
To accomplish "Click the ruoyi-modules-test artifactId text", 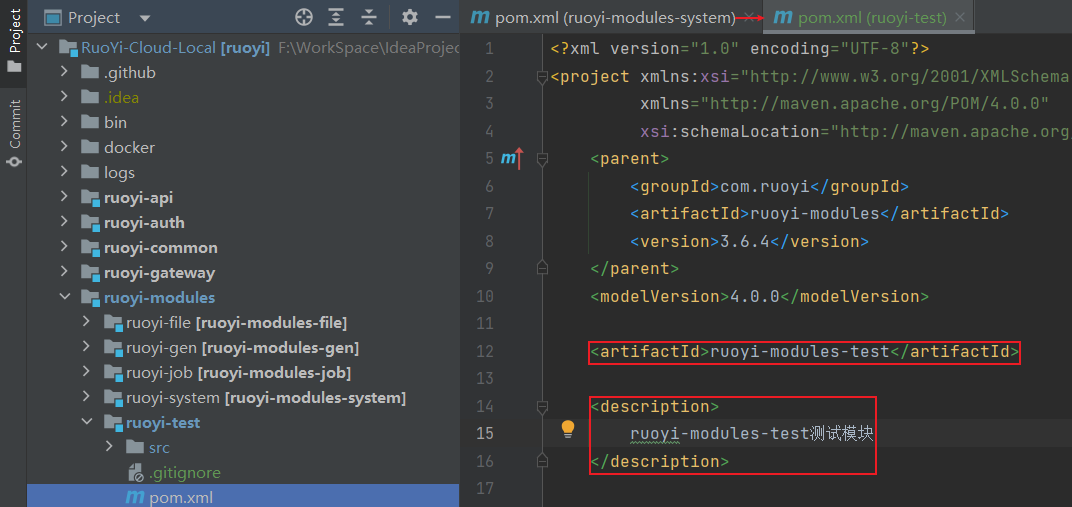I will pos(799,352).
